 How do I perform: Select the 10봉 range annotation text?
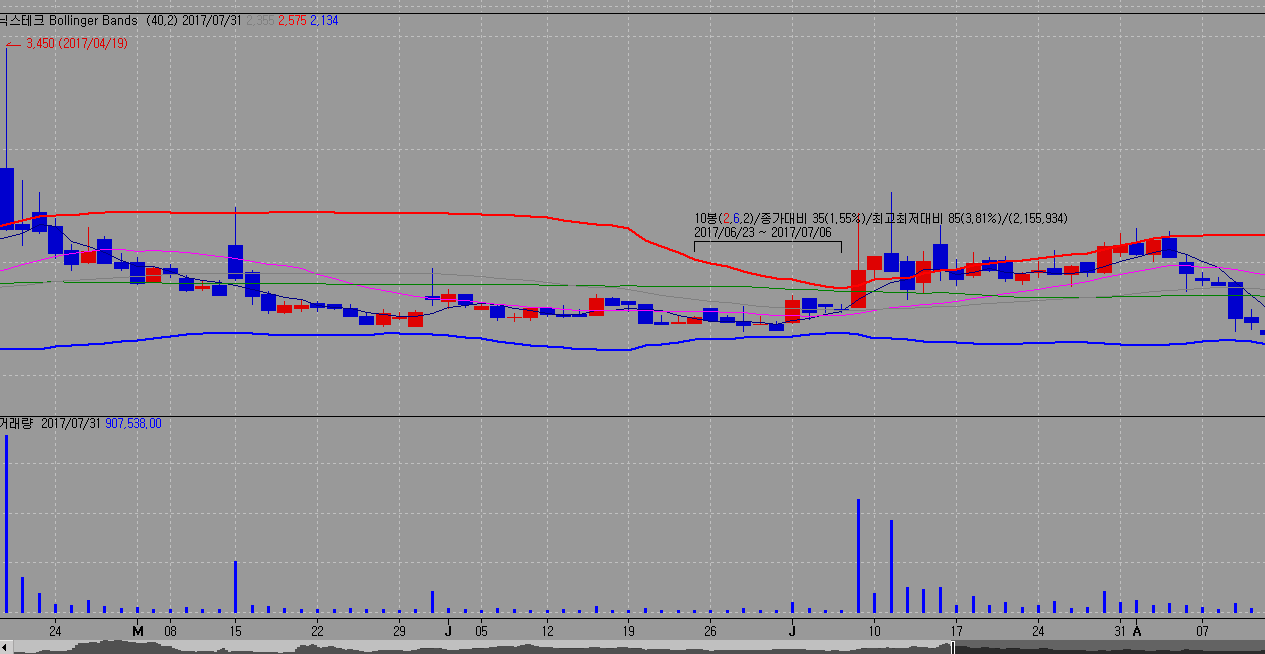880,218
